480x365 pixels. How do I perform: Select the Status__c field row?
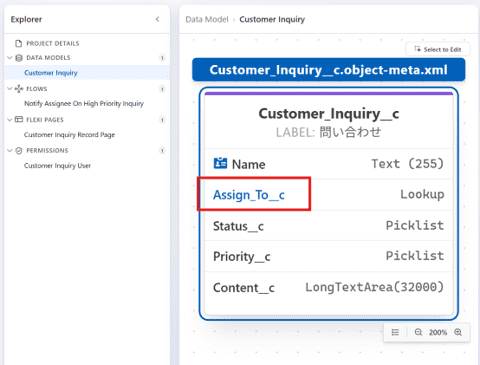[328, 226]
